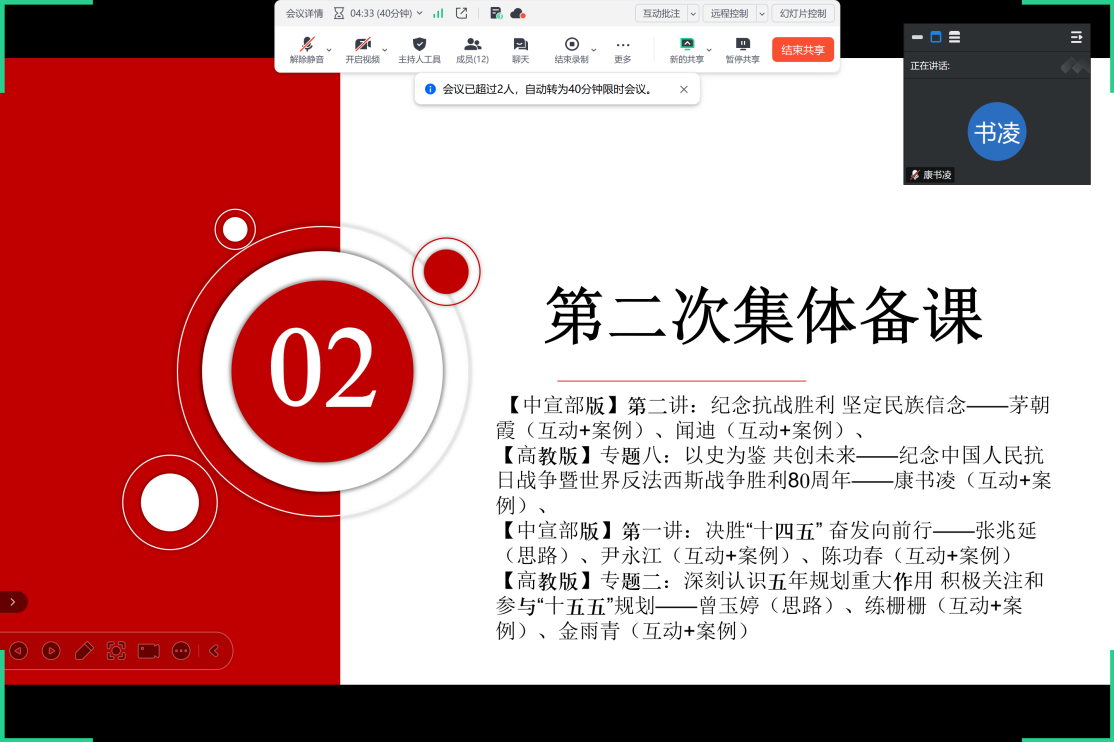Viewport: 1114px width, 742px height.
Task: Select the pen annotation tool on slide
Action: [x=84, y=651]
